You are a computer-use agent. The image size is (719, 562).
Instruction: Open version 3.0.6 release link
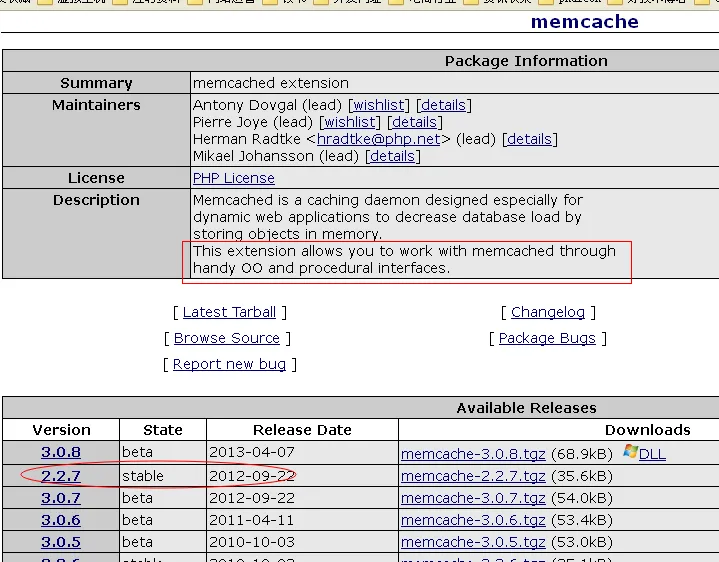[61, 520]
